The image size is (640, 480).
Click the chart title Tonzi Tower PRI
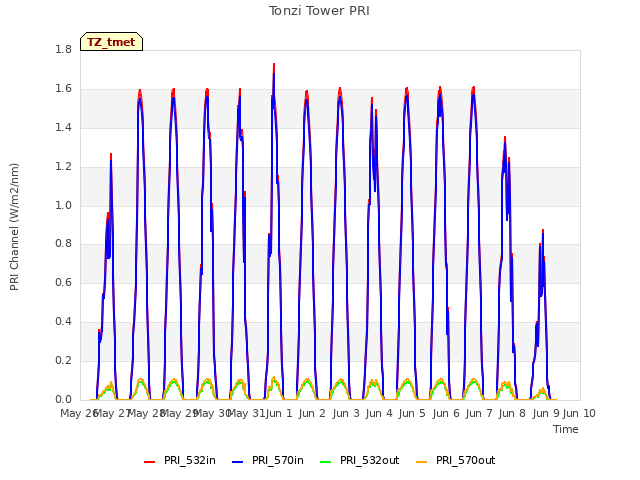pos(319,11)
